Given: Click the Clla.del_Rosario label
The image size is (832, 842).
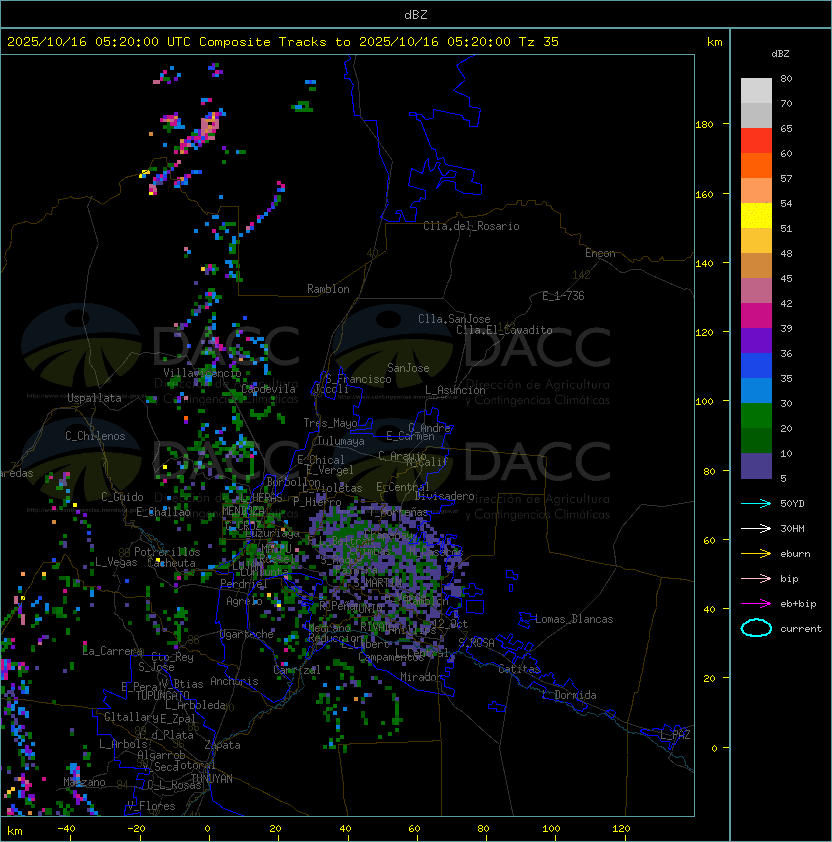Looking at the screenshot, I should coord(471,226).
